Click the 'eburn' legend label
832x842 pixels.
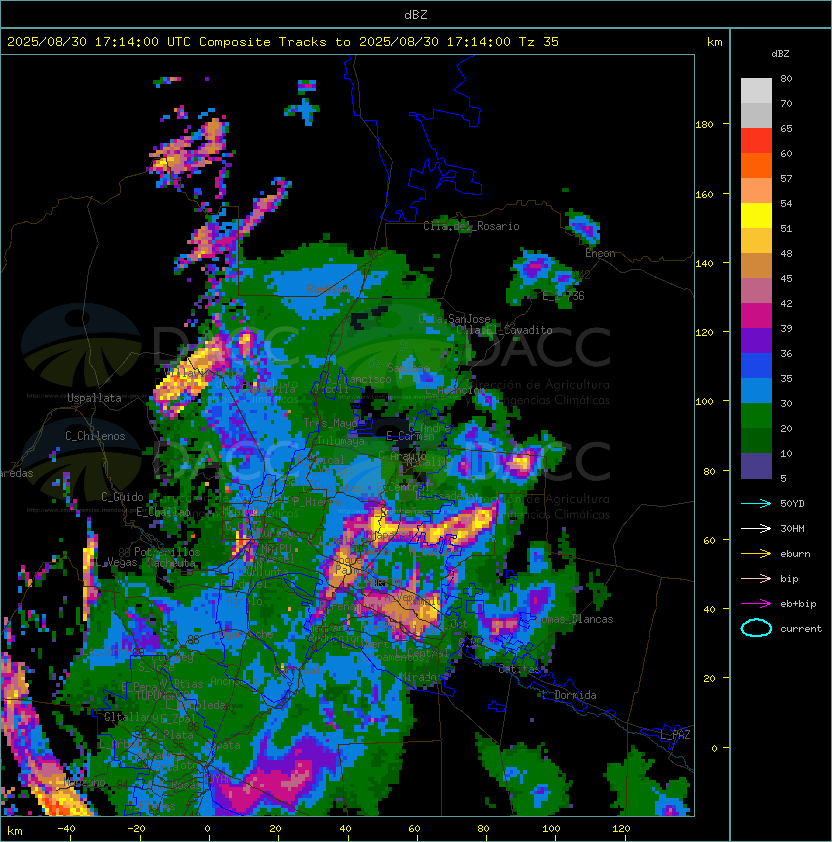[795, 554]
